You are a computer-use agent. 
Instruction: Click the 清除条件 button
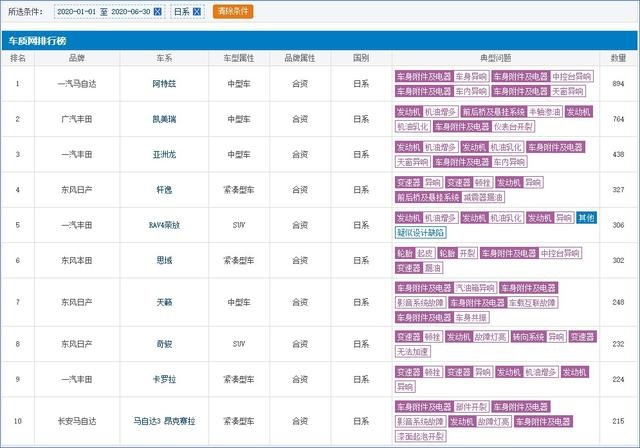[x=233, y=11]
